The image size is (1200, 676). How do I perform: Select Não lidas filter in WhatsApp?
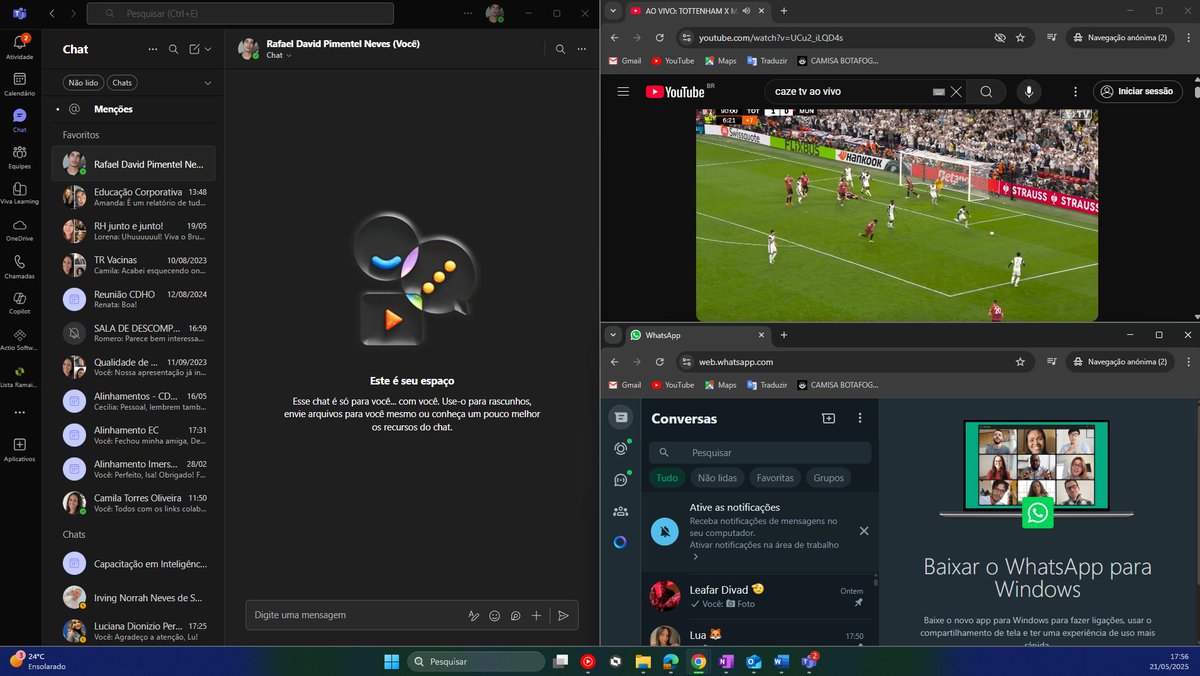pos(717,478)
